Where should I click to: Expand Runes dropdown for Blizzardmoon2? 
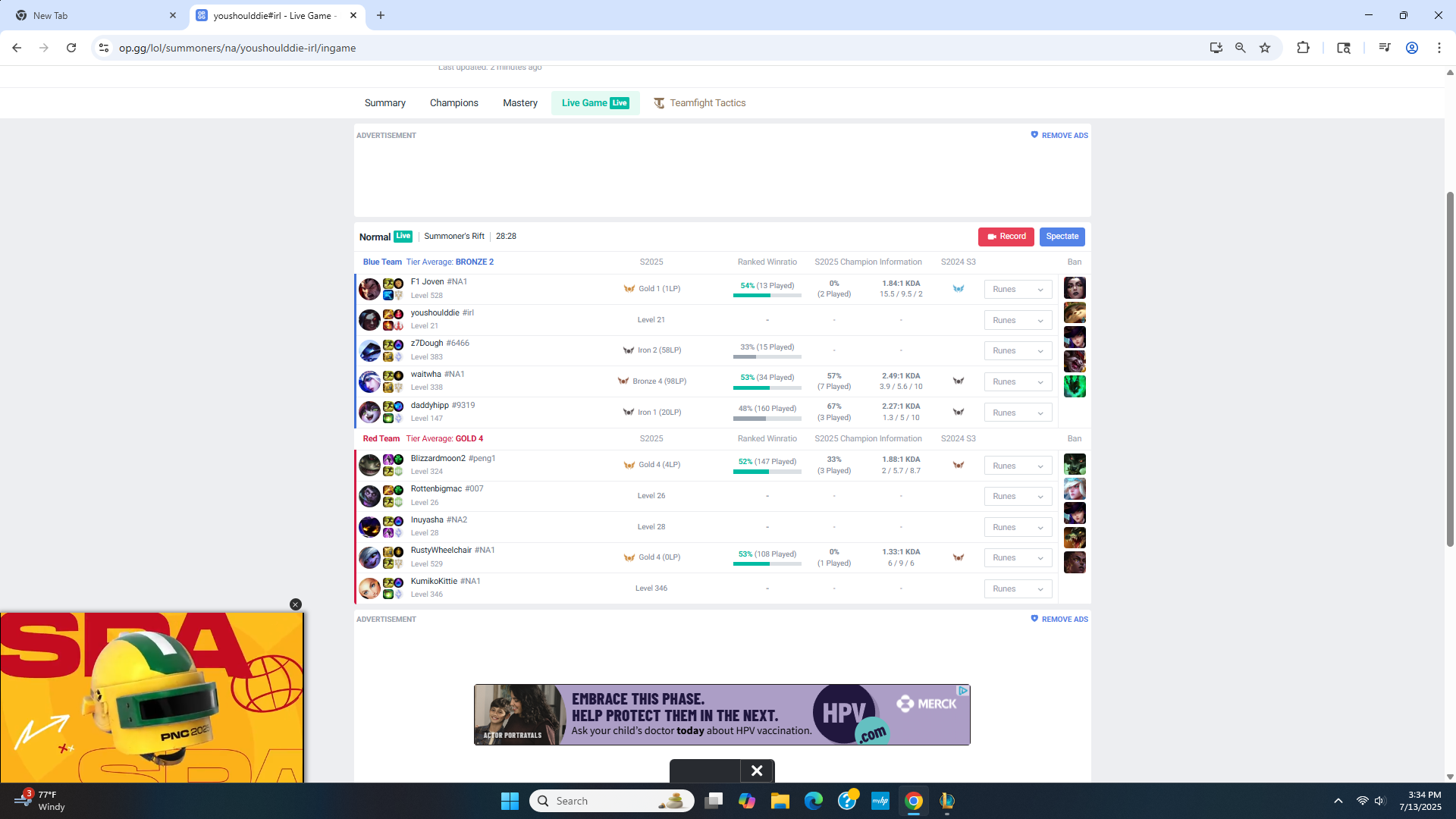click(x=1018, y=466)
